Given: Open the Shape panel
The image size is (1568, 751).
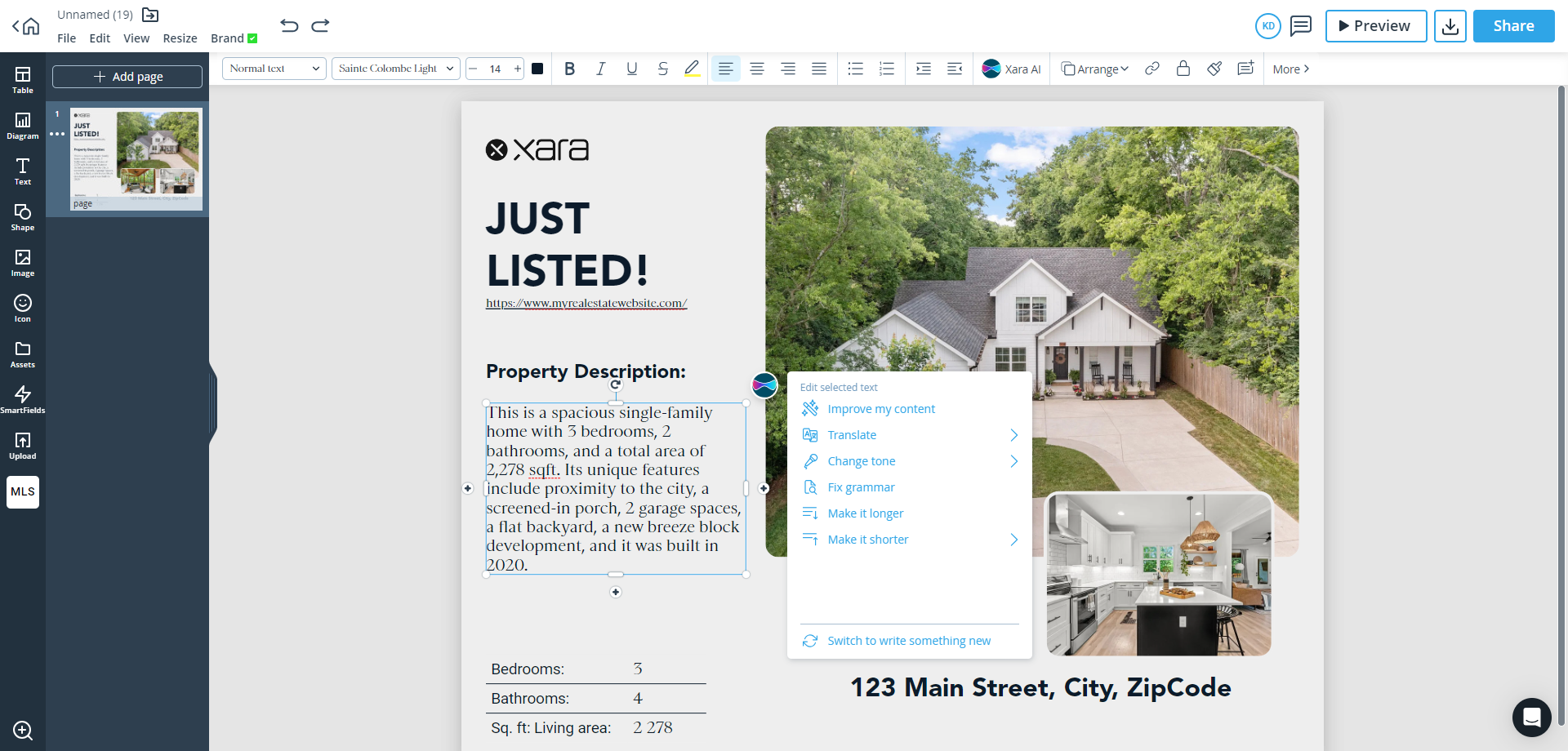Looking at the screenshot, I should [22, 216].
